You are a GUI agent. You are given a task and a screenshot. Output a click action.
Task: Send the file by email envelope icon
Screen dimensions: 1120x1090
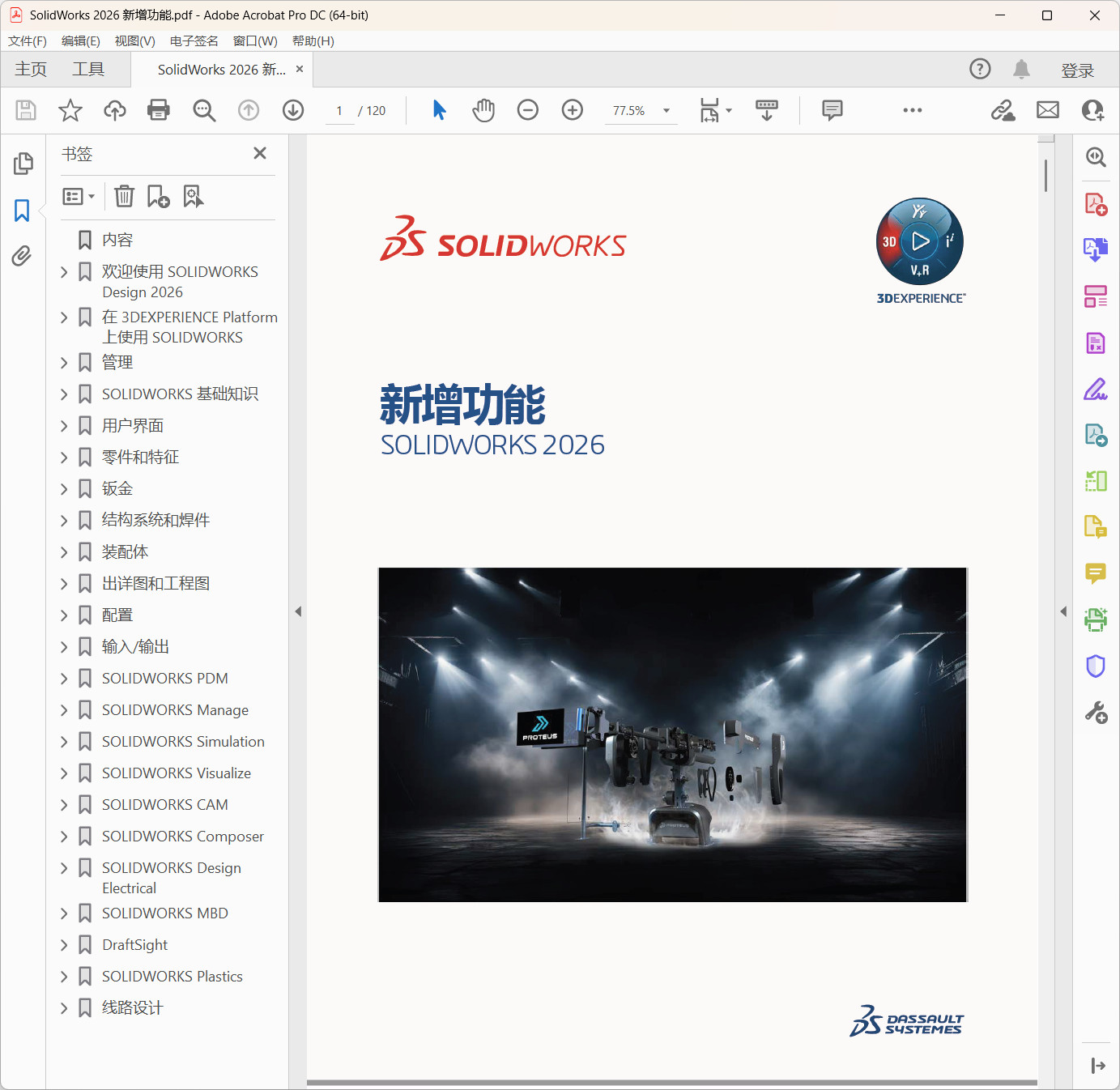[1048, 110]
